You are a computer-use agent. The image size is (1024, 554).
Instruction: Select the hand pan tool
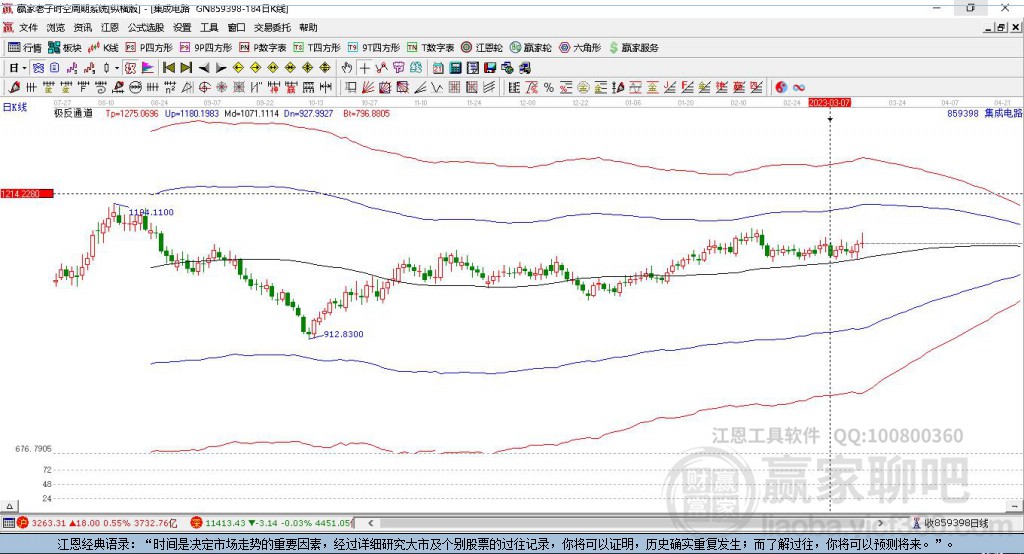(347, 68)
